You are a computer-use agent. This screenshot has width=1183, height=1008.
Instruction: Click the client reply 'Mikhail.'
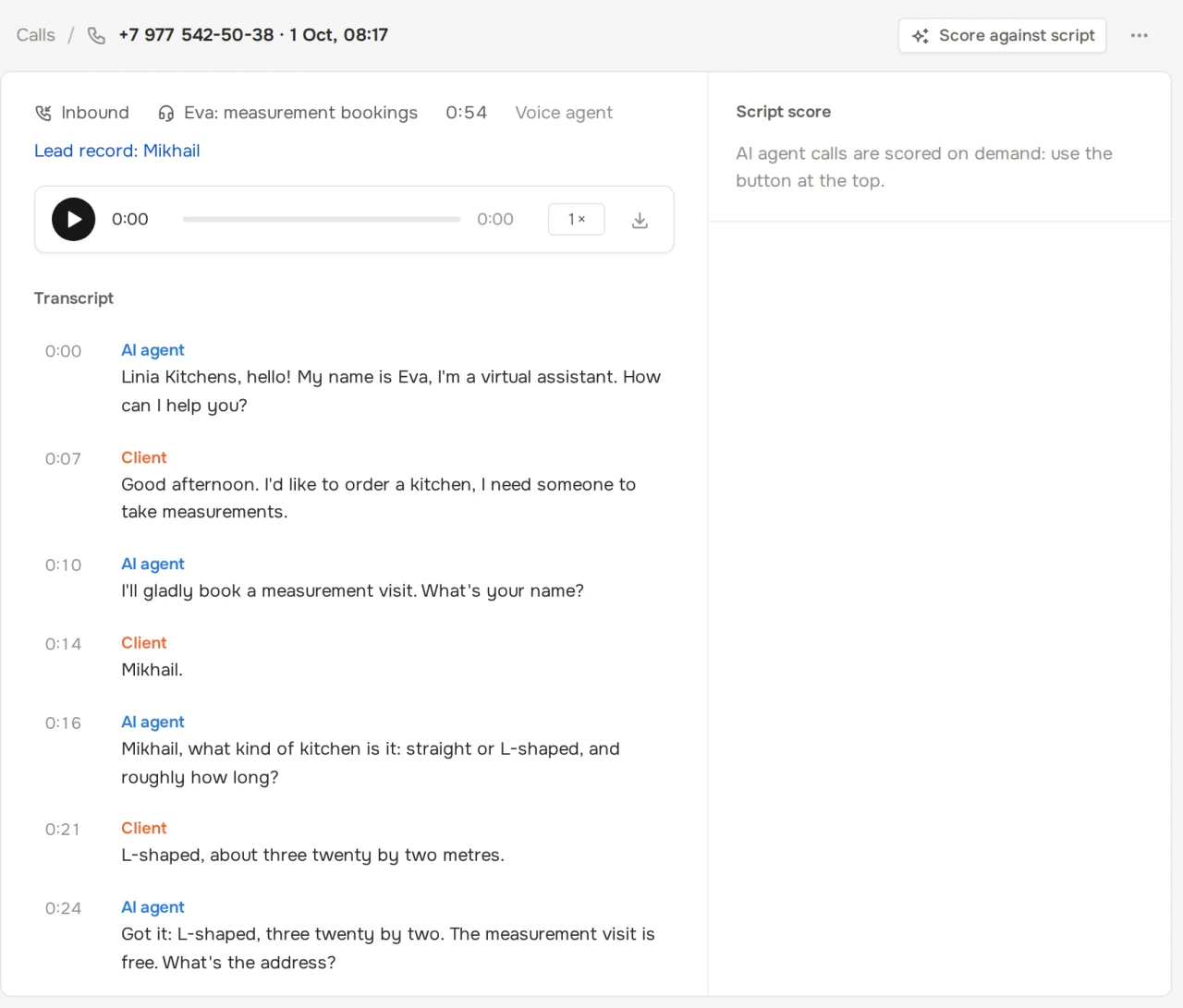coord(152,670)
